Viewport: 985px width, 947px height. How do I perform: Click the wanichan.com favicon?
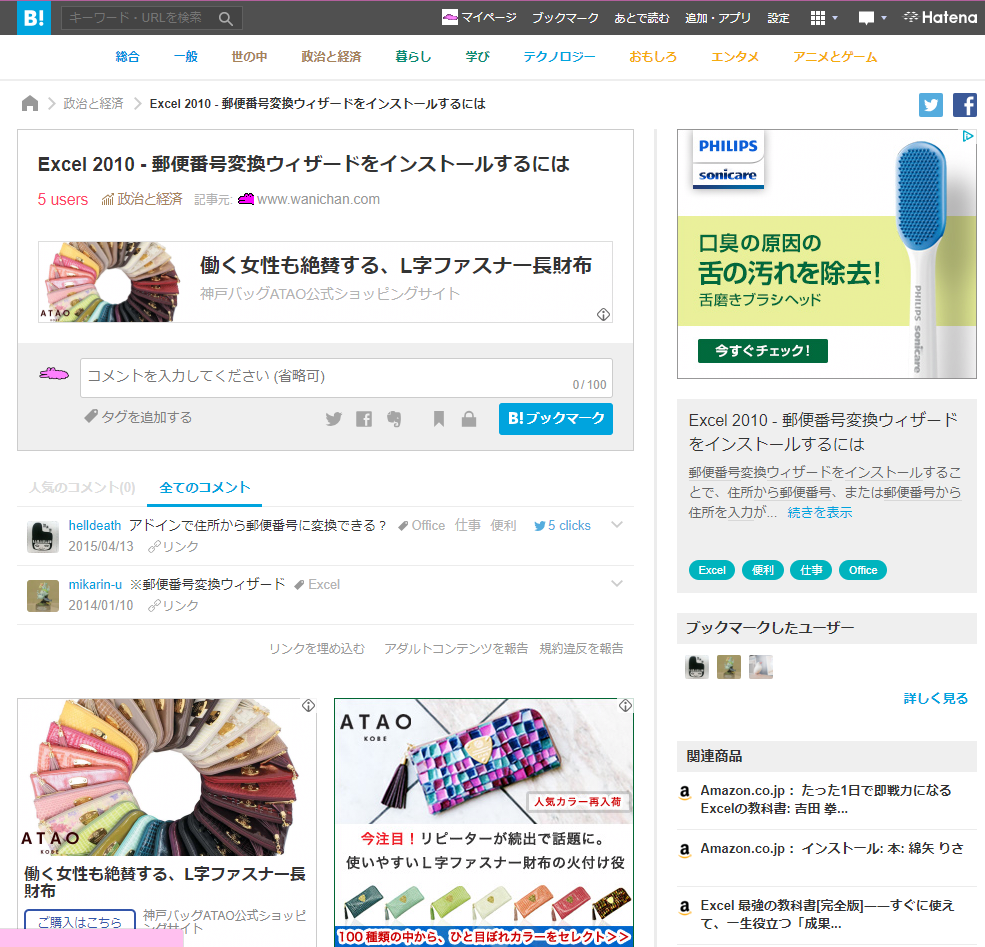point(246,199)
